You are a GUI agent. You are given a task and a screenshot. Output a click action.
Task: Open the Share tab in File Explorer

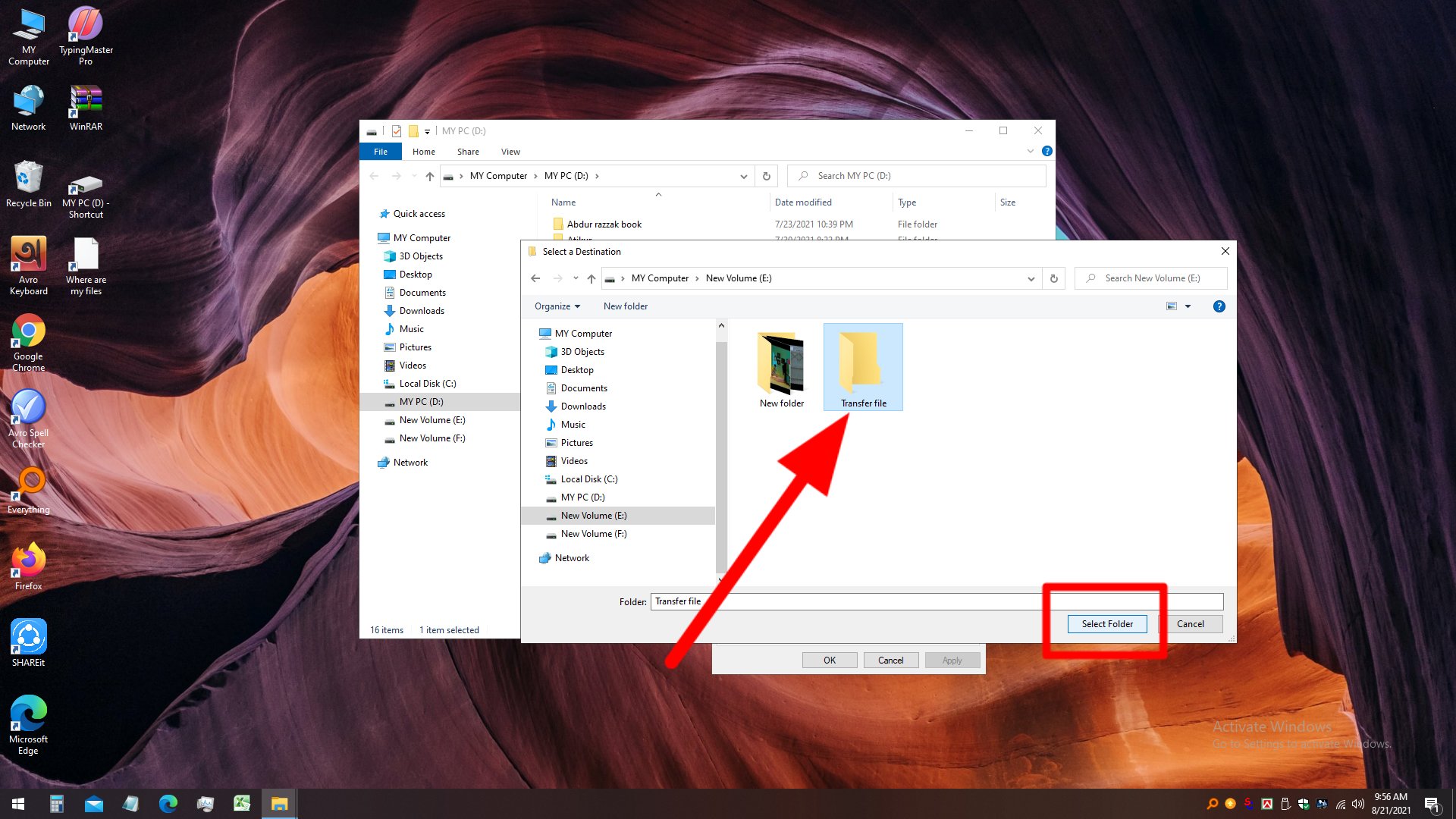pos(468,151)
